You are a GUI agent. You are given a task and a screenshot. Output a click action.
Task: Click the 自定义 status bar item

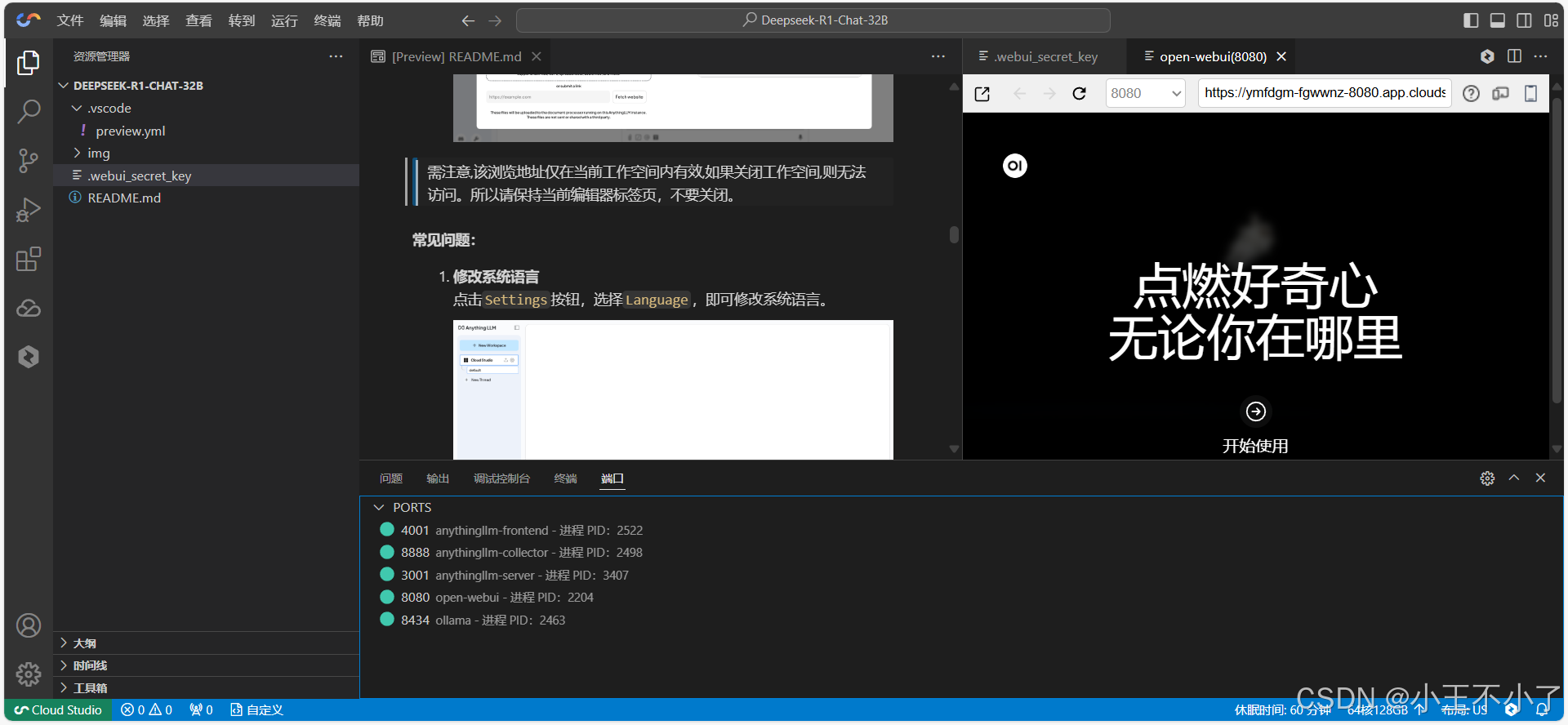pyautogui.click(x=256, y=710)
